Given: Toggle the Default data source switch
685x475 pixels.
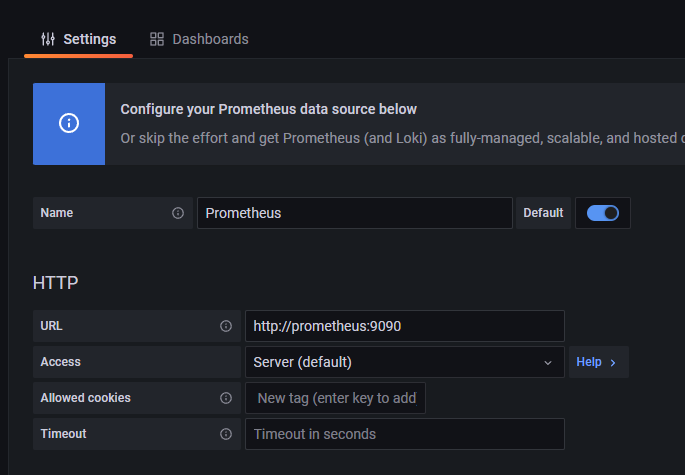Looking at the screenshot, I should pos(603,213).
